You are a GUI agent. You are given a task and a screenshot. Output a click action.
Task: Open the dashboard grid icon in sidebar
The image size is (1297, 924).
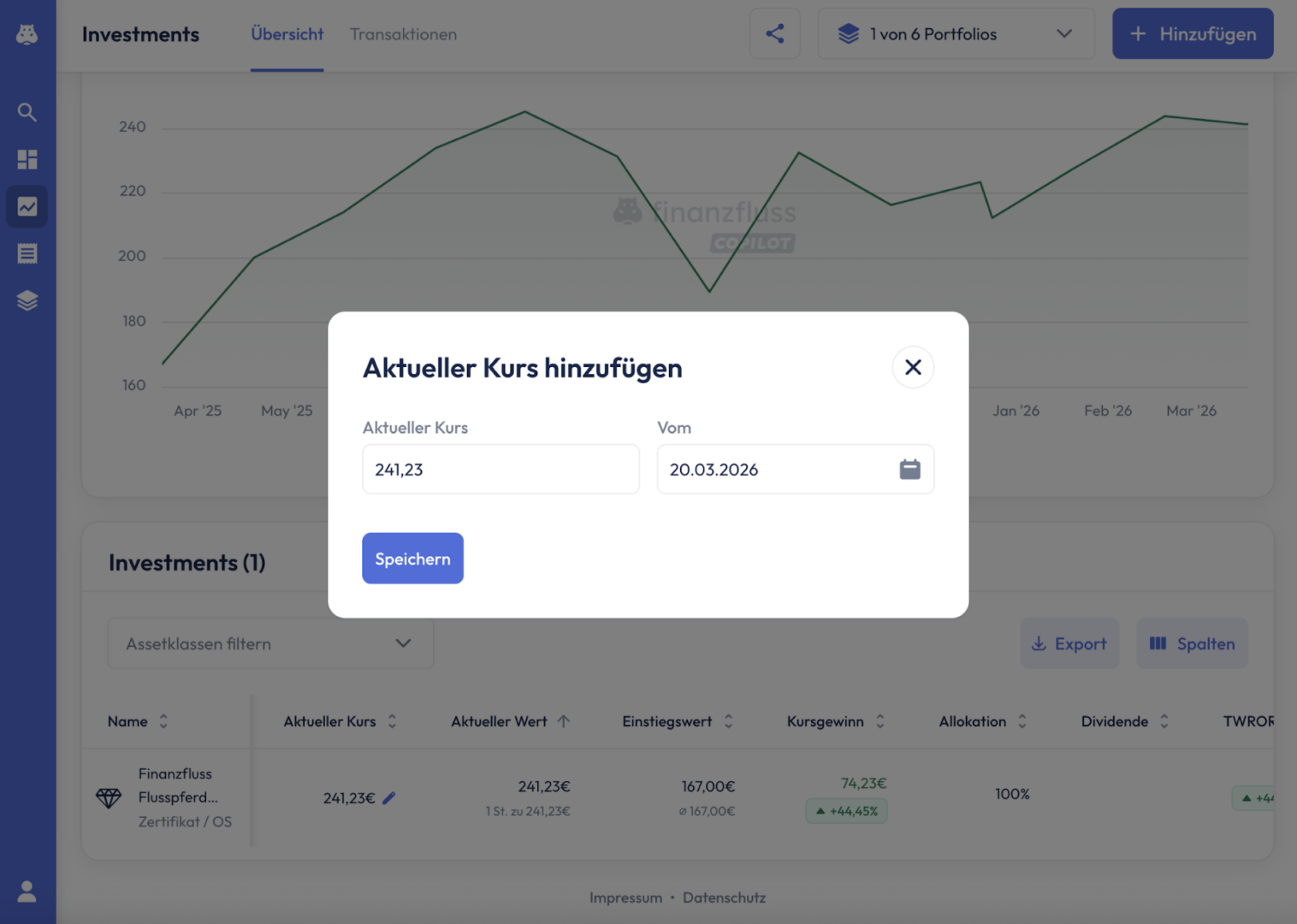(27, 160)
